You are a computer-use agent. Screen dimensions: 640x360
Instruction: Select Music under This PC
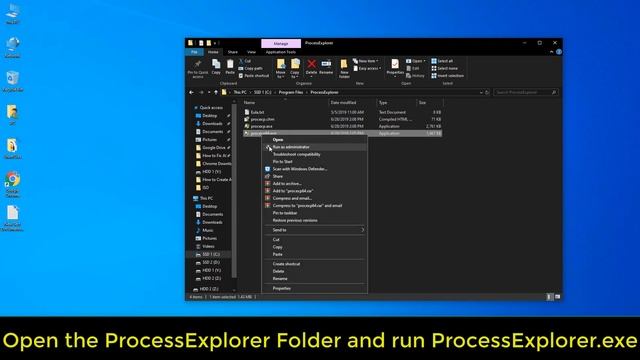coord(208,231)
